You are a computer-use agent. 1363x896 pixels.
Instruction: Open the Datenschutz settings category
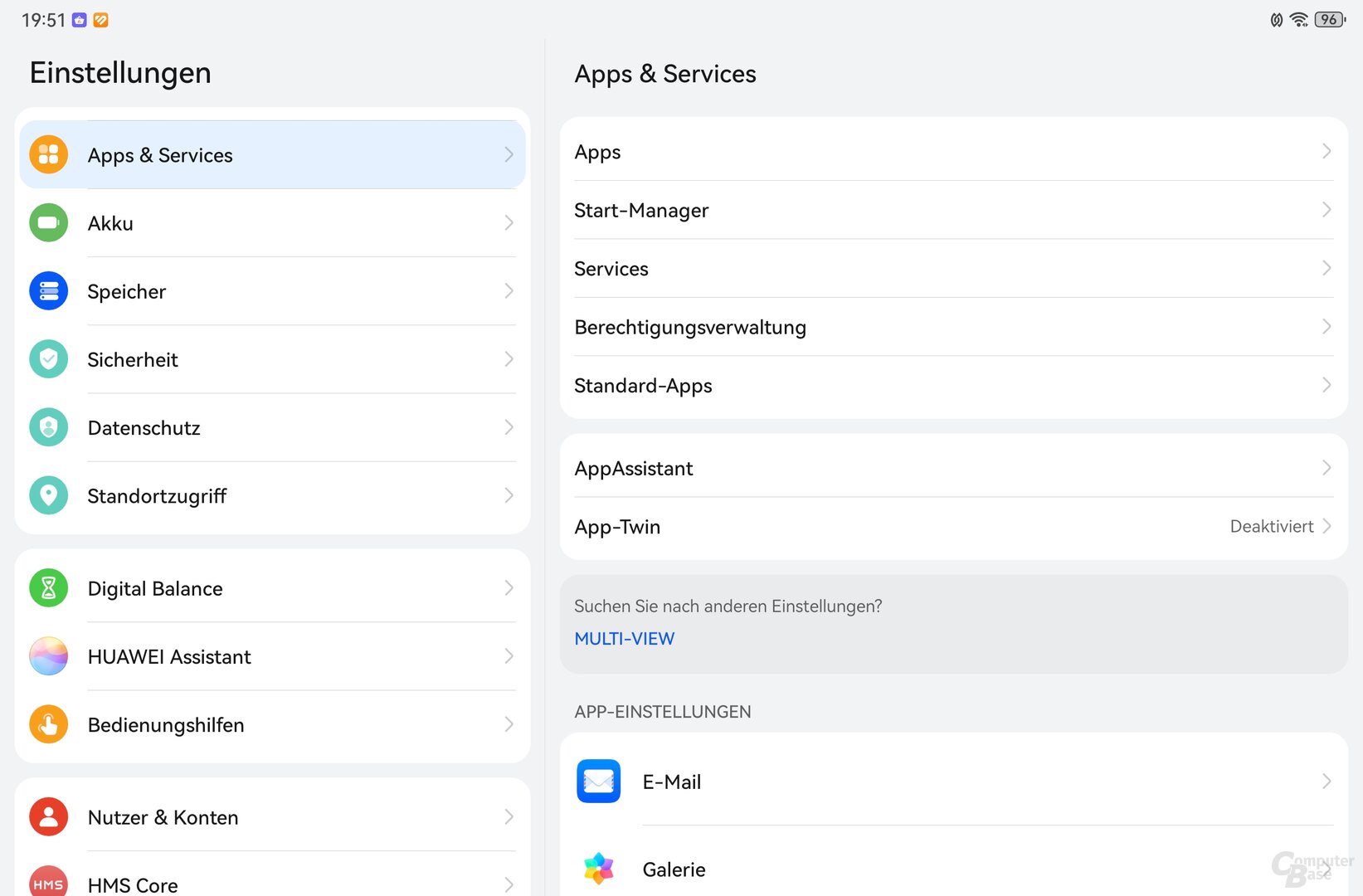tap(272, 427)
